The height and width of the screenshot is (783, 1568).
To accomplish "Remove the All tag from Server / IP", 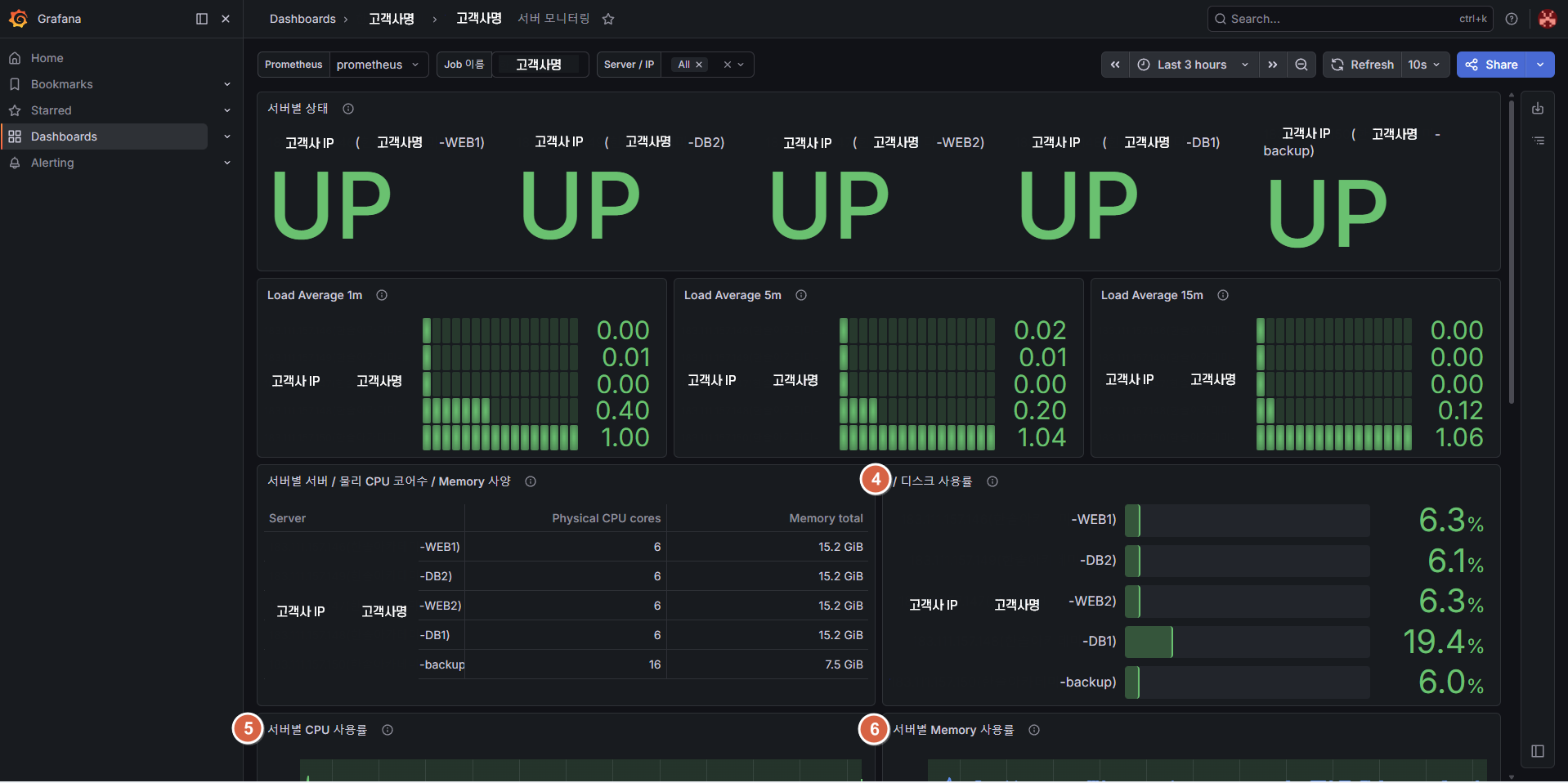I will (x=699, y=65).
